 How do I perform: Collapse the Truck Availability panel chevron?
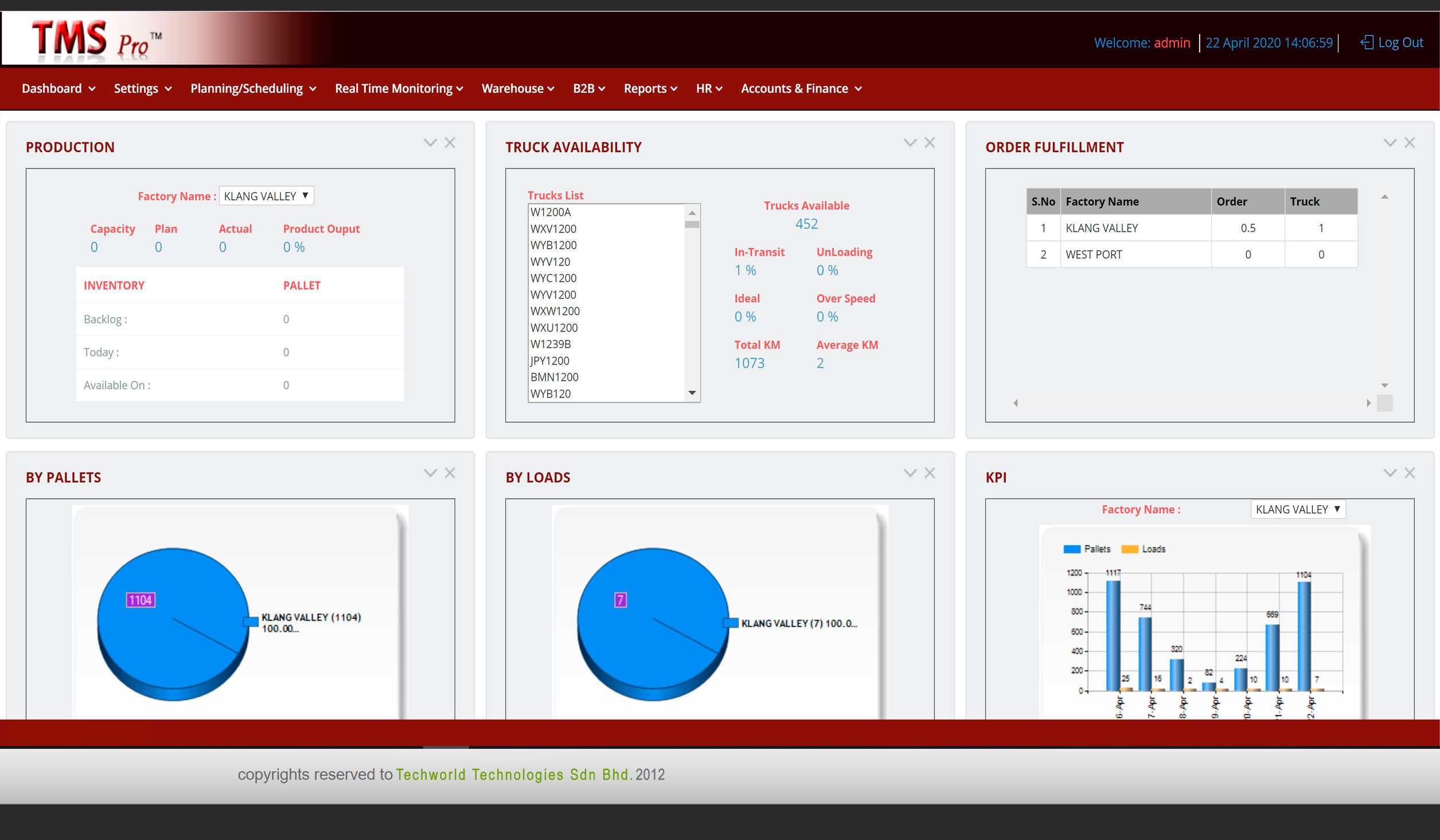pos(910,143)
